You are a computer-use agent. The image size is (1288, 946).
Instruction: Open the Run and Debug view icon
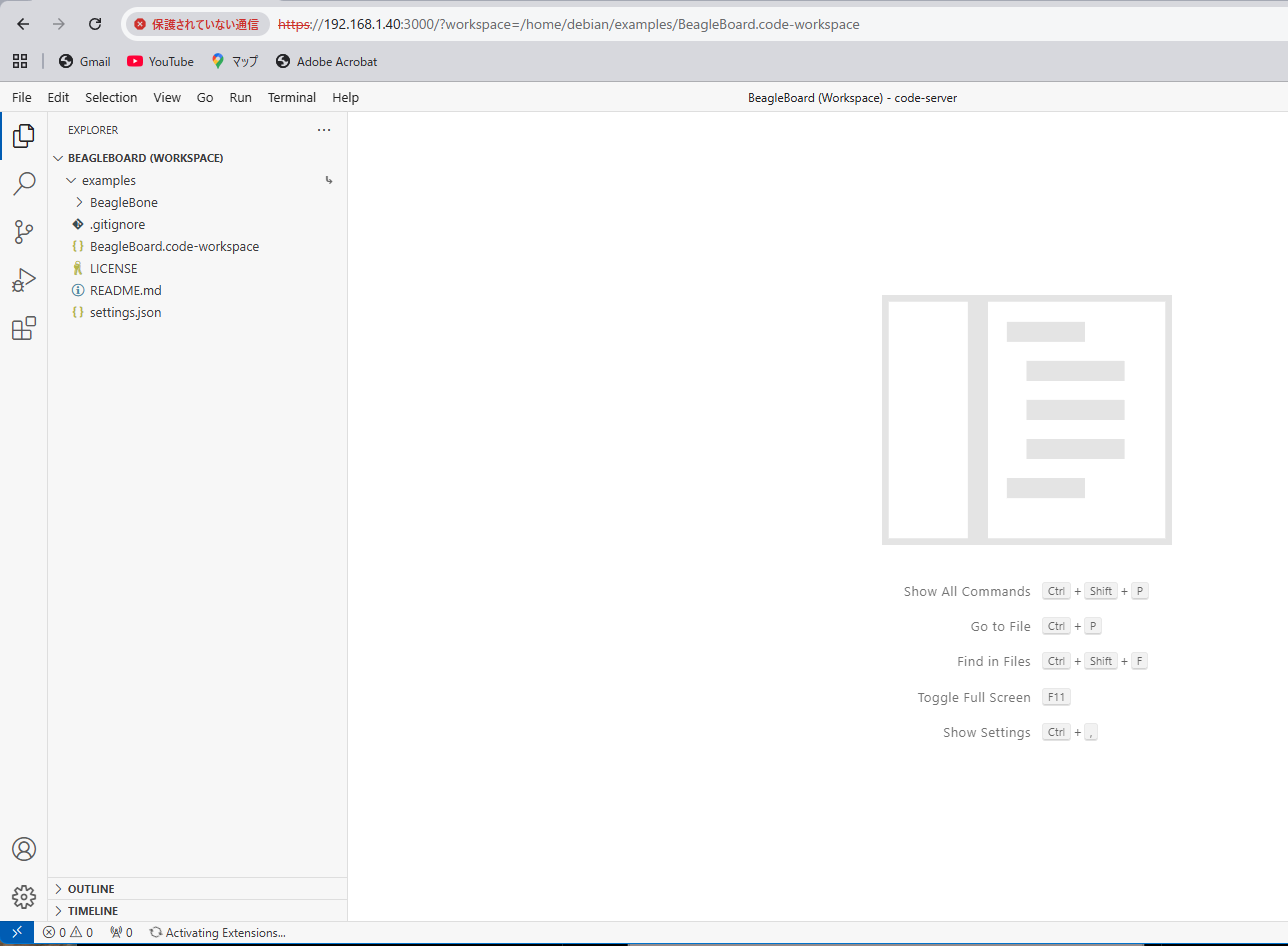click(x=24, y=280)
